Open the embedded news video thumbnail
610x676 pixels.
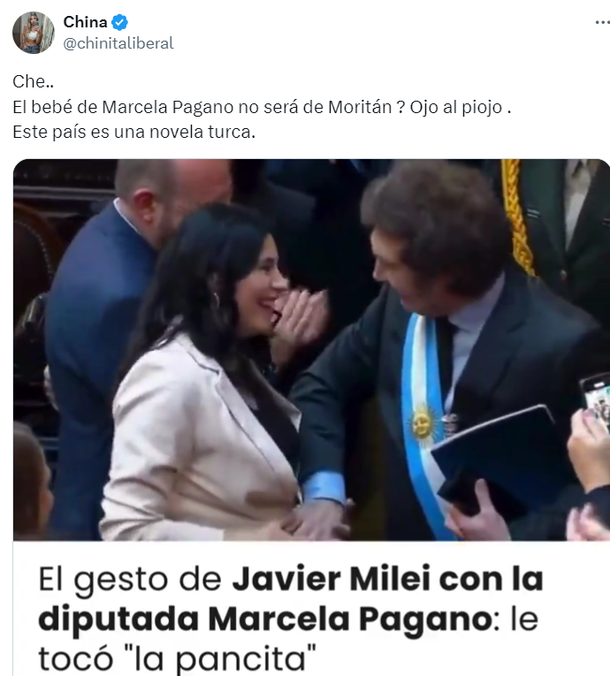tap(311, 350)
